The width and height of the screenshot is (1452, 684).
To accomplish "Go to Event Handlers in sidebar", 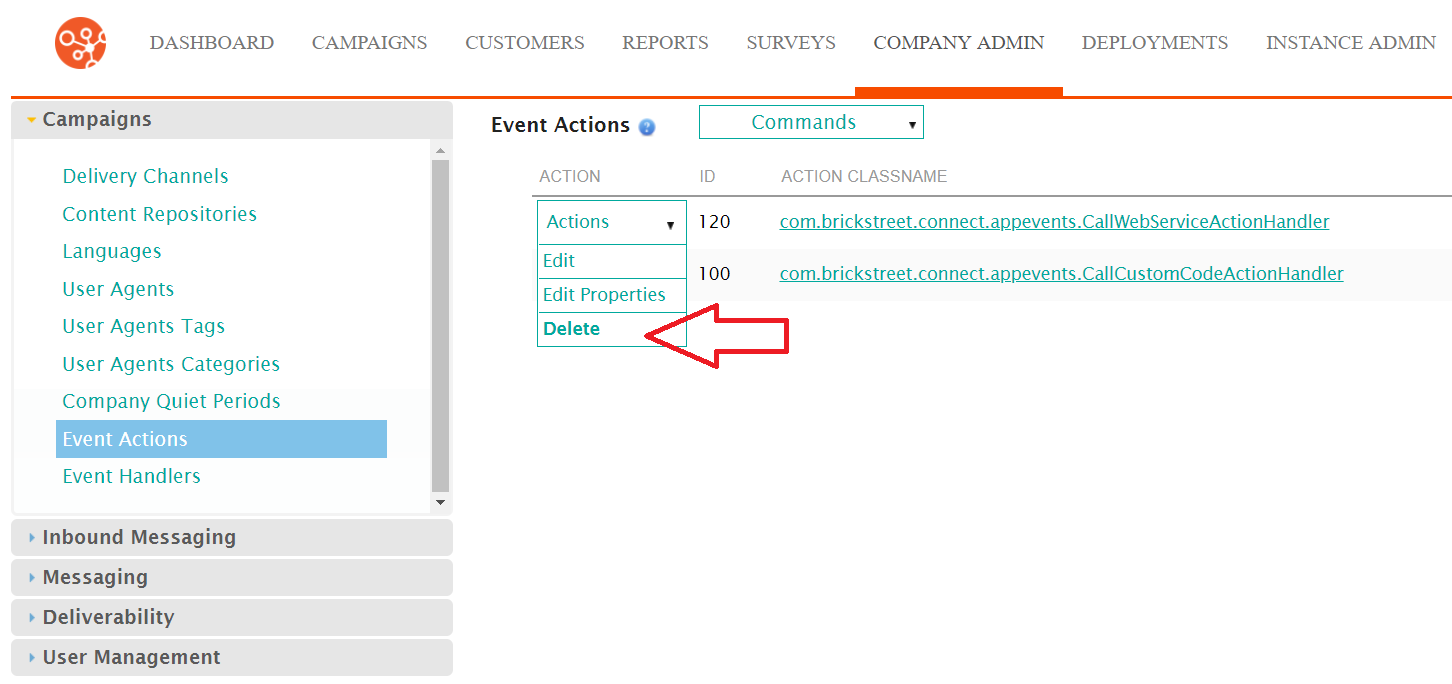I will 131,476.
